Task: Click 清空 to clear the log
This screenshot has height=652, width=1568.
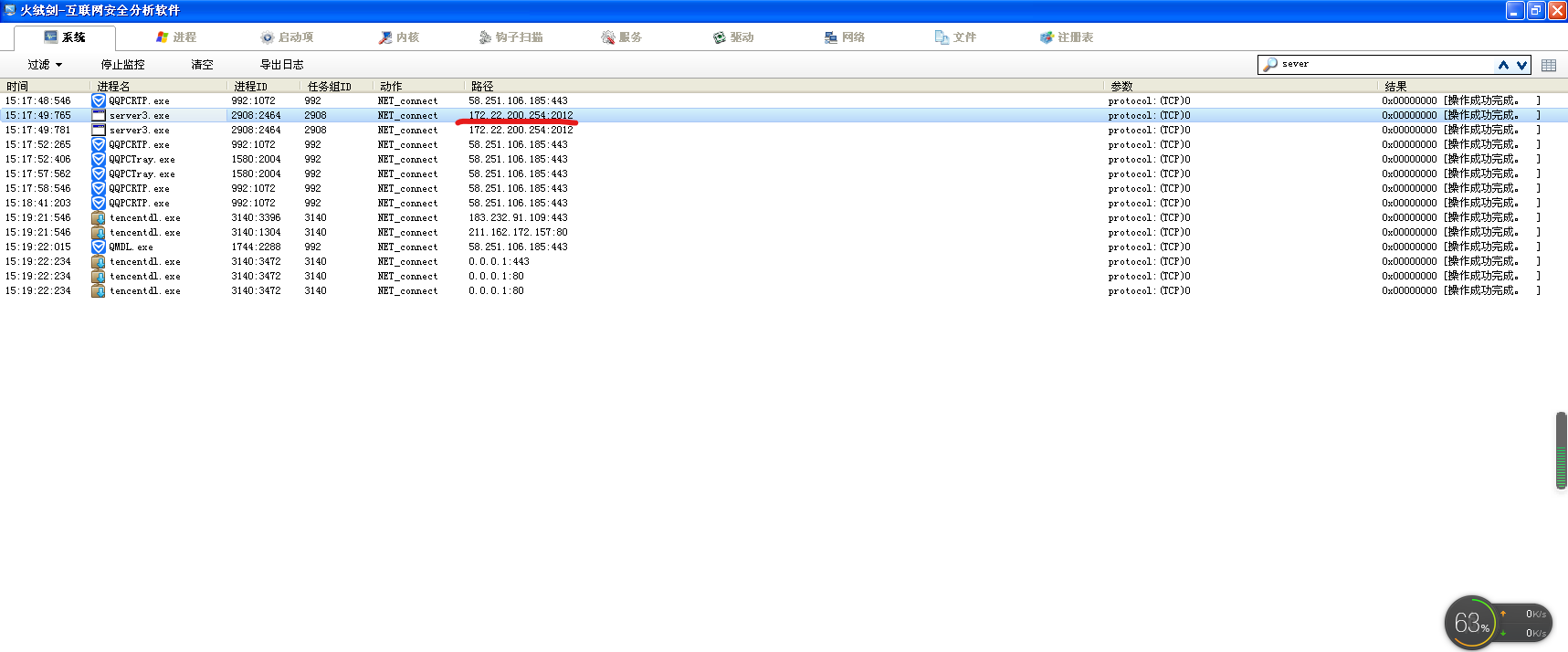Action: 202,65
